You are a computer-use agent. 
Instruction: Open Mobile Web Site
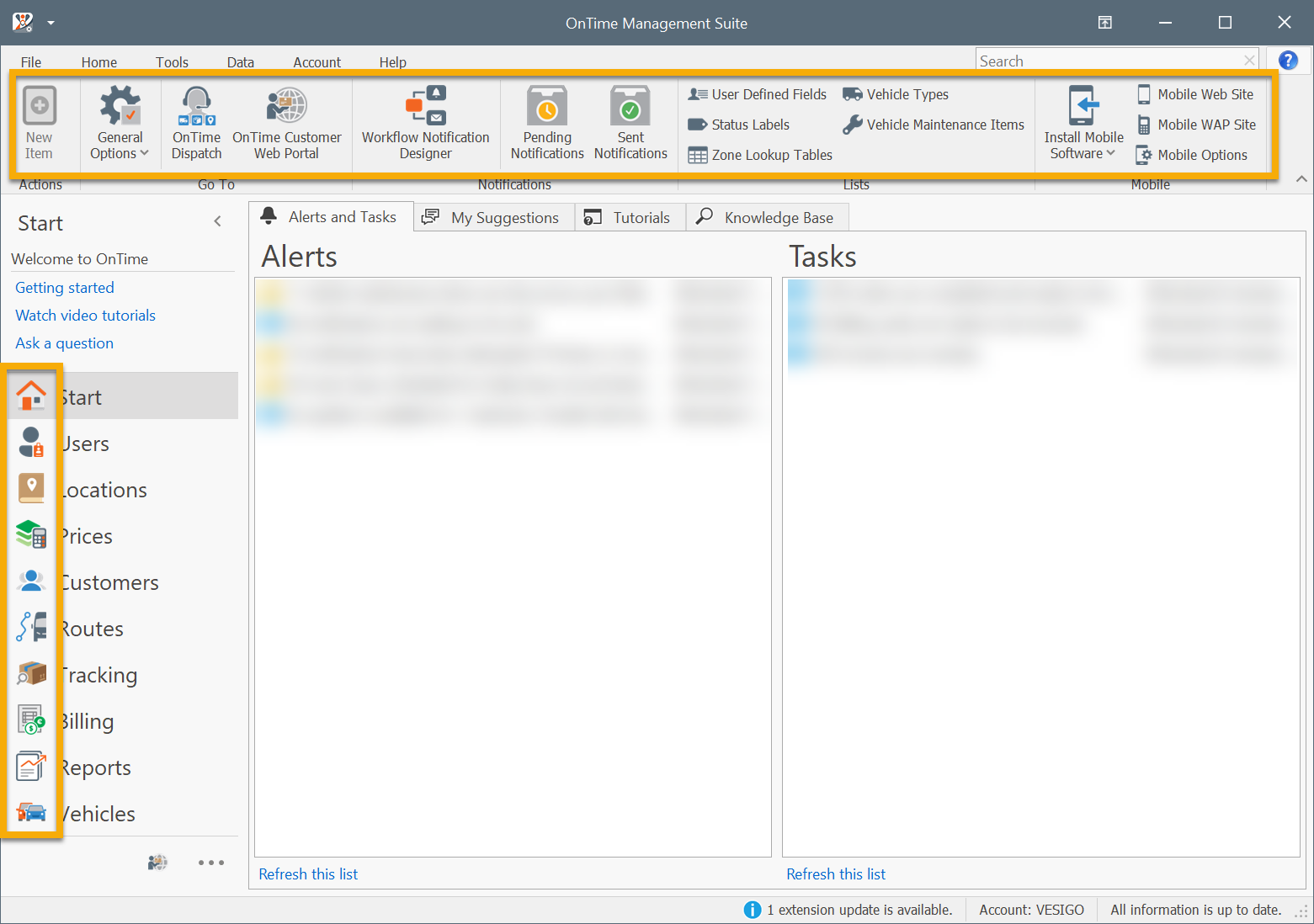(x=1194, y=94)
